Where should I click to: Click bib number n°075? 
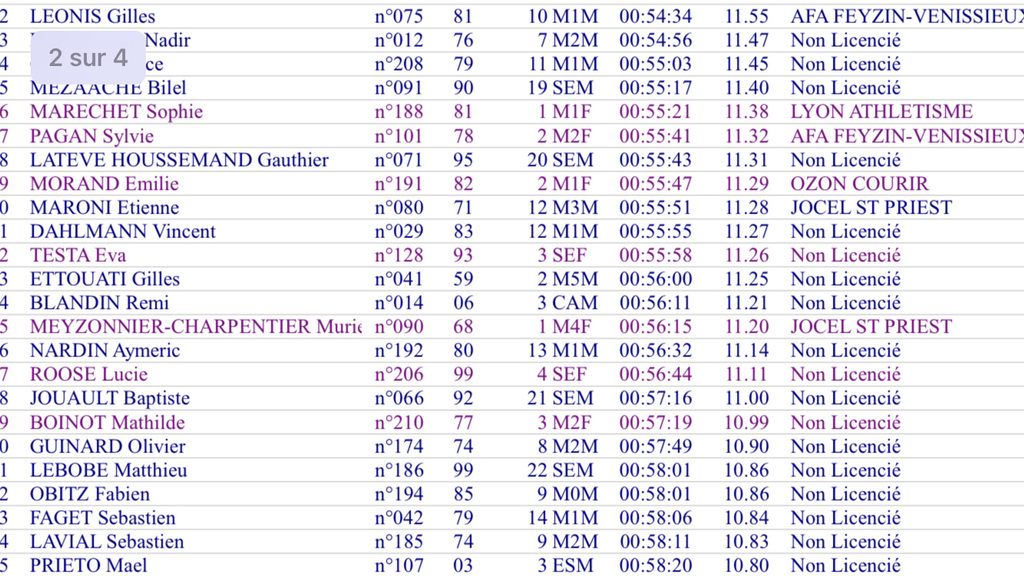click(398, 17)
